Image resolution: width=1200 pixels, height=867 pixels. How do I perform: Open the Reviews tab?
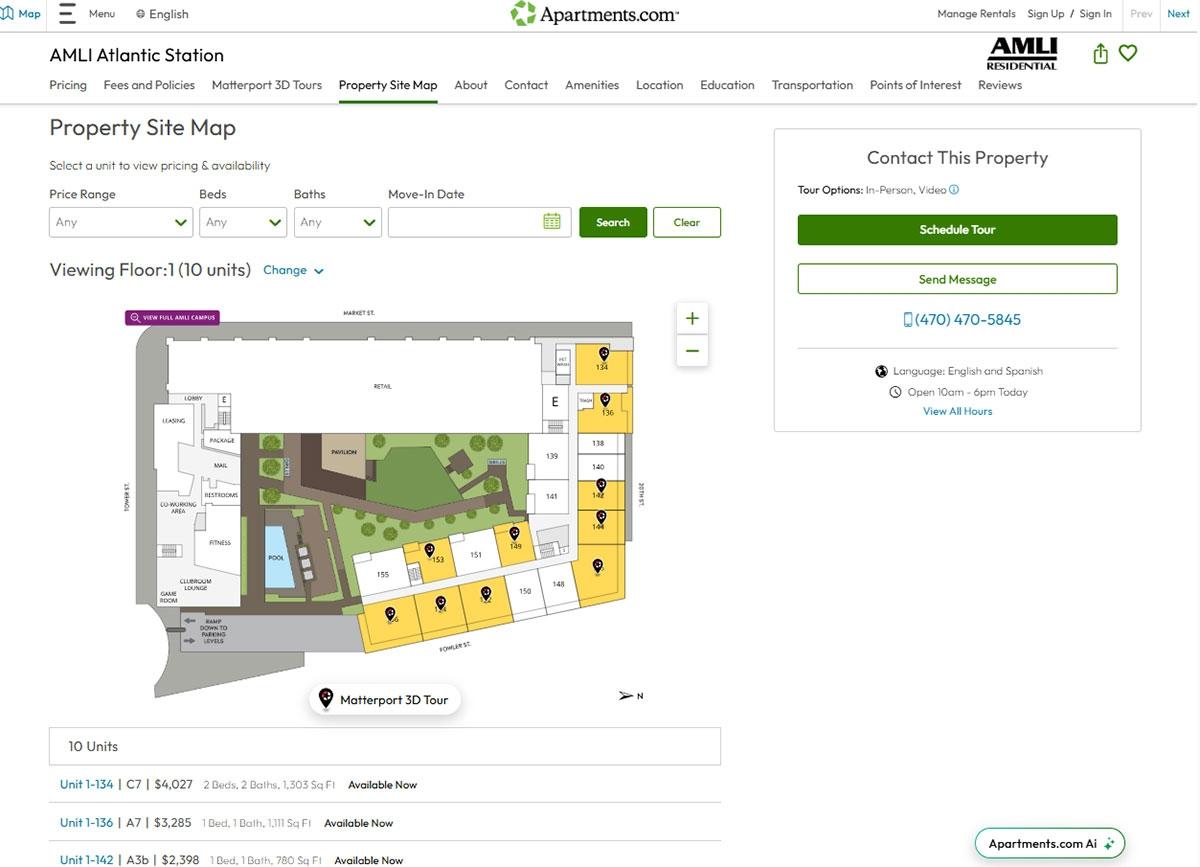point(1000,85)
